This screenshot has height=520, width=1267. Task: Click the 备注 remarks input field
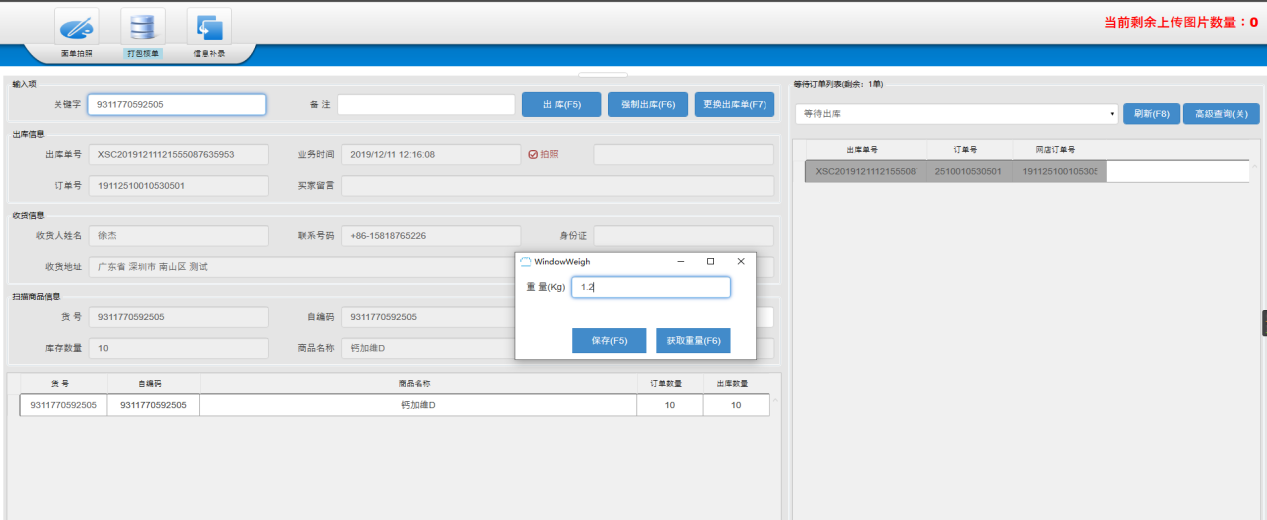pyautogui.click(x=426, y=104)
